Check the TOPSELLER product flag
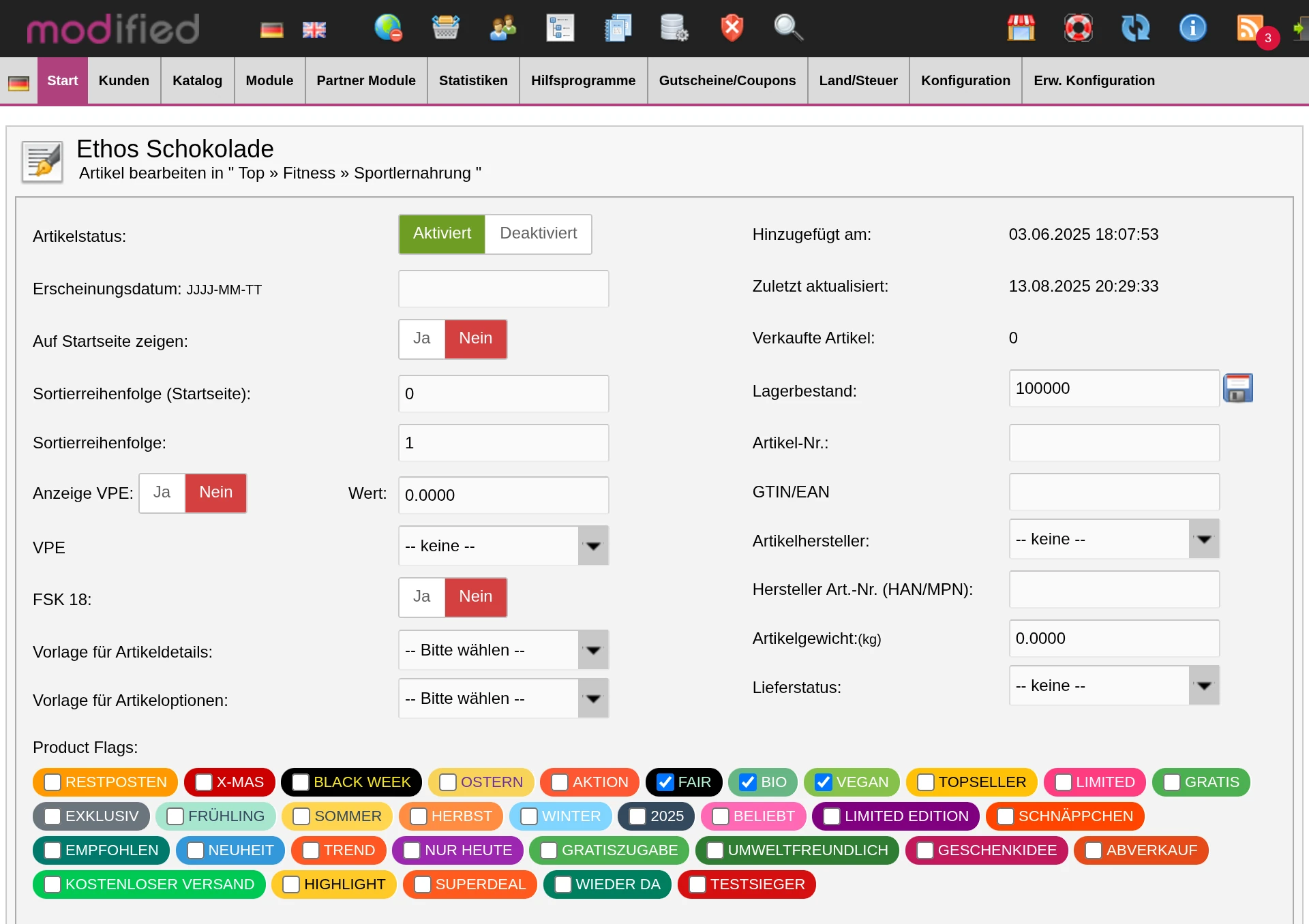Image resolution: width=1309 pixels, height=924 pixels. click(925, 782)
